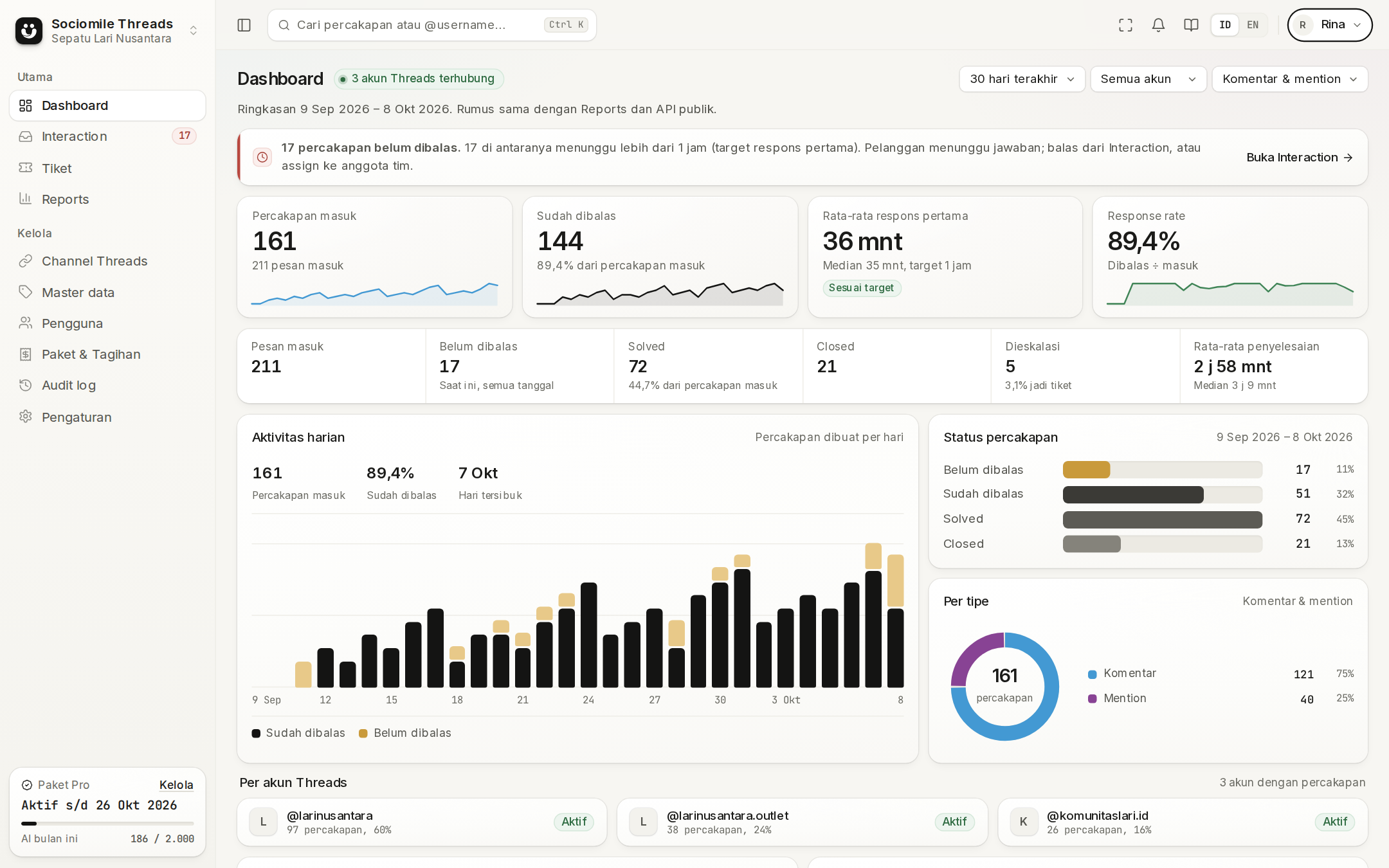Open notifications bell icon
The image size is (1389, 868).
[x=1158, y=25]
